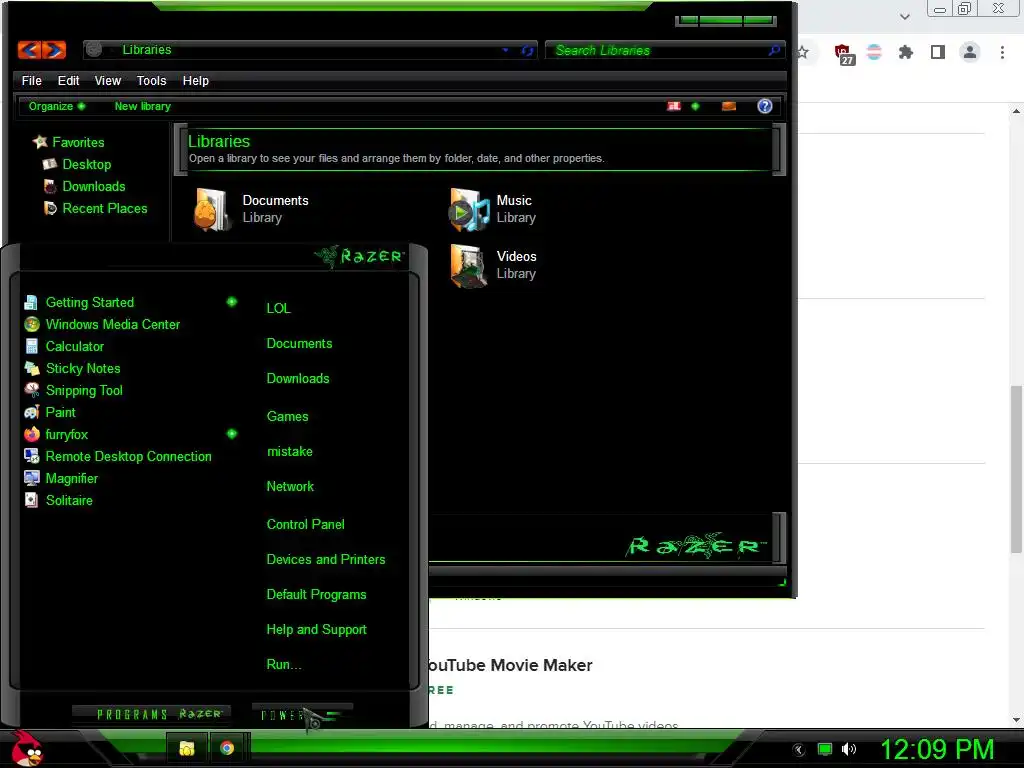1024x768 pixels.
Task: Select the Favorites star icon
Action: (x=40, y=142)
